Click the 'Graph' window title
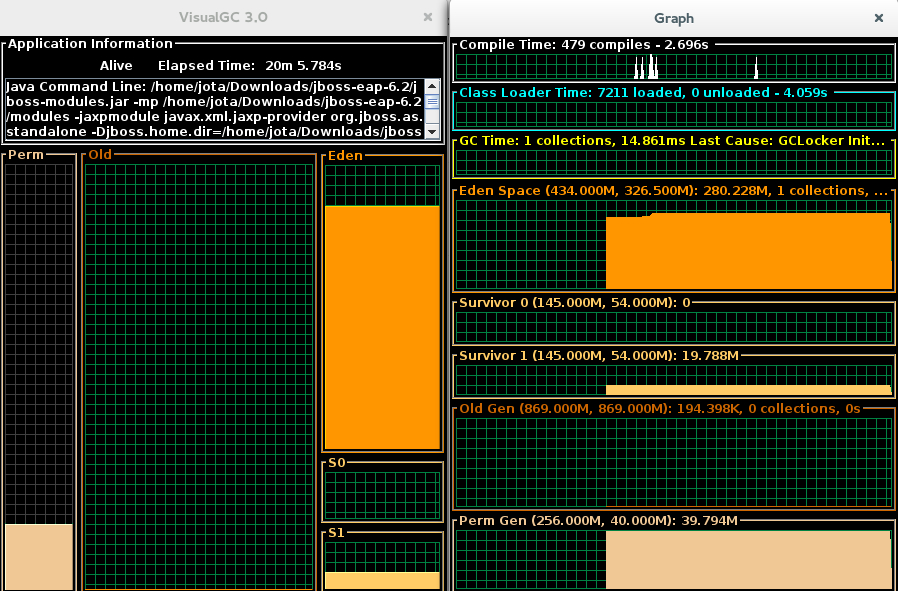898x591 pixels. (x=674, y=18)
